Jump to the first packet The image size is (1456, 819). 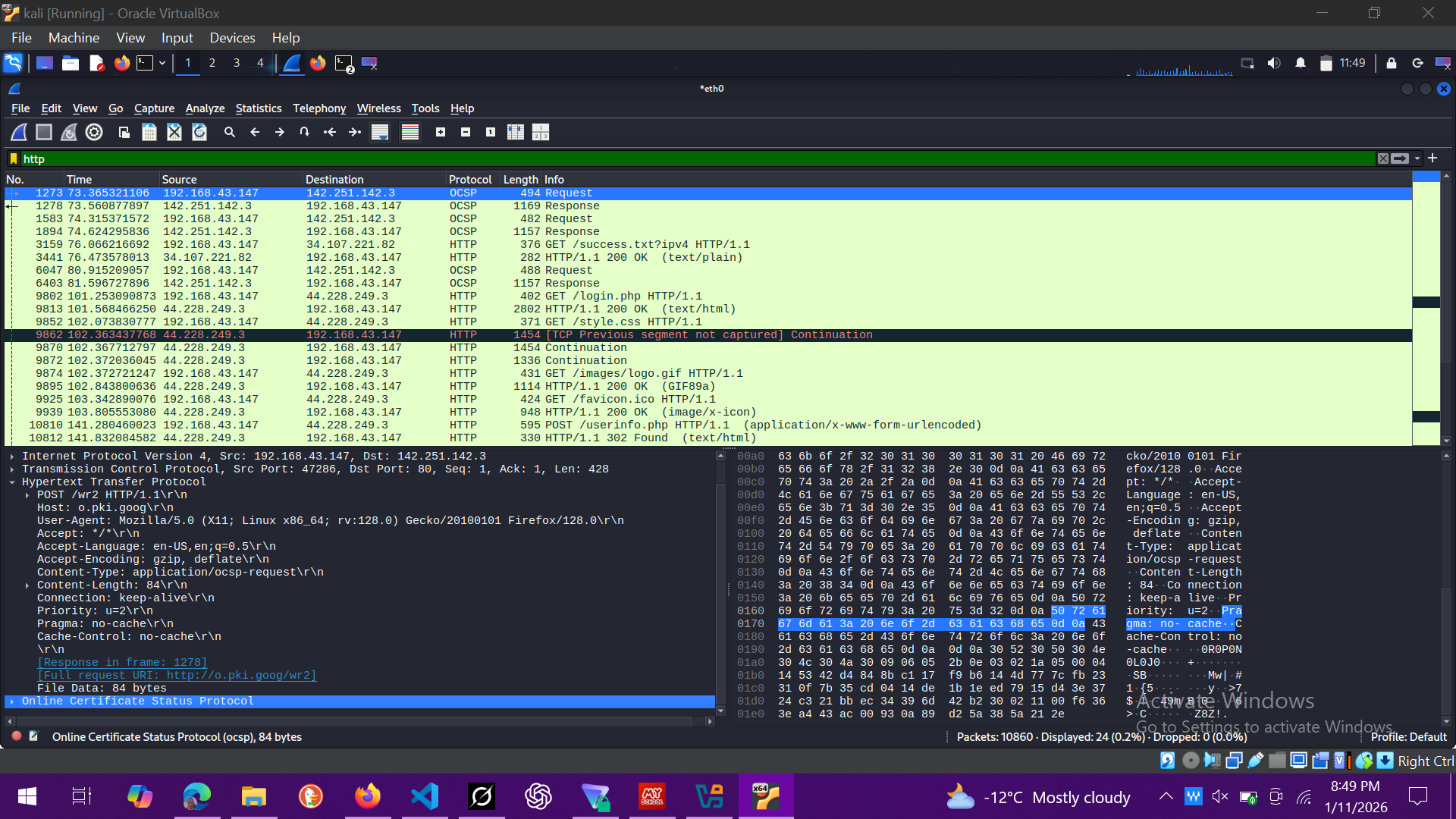click(x=330, y=132)
